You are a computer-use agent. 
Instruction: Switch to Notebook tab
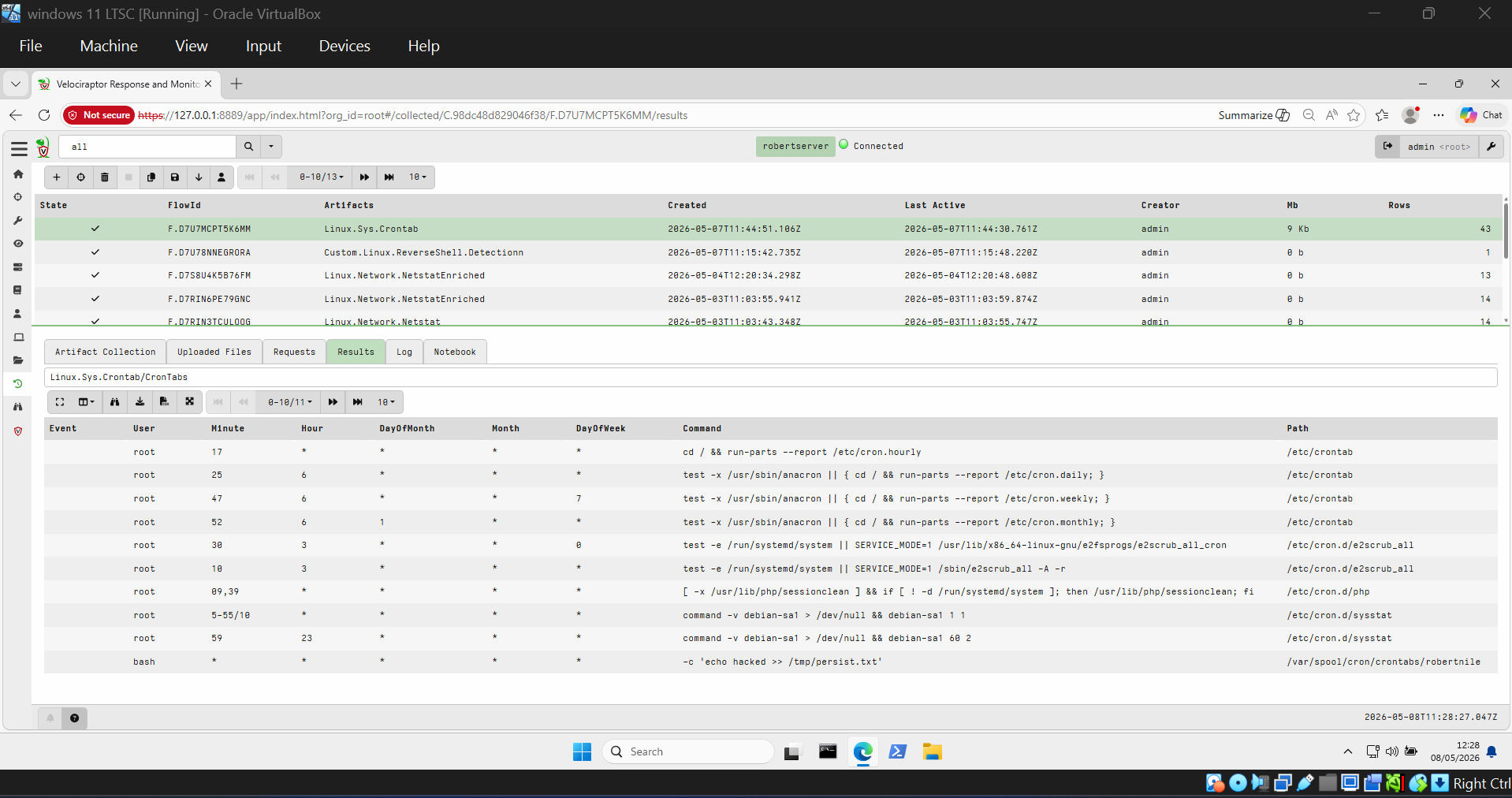[x=455, y=352]
